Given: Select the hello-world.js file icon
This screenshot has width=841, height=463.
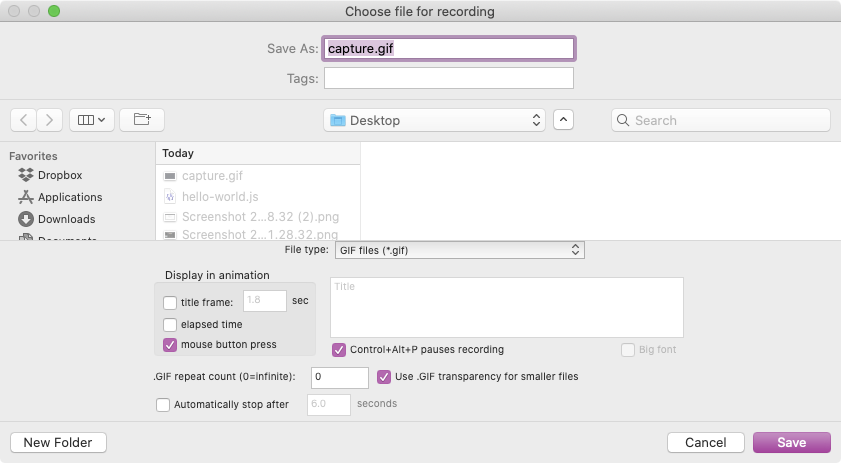Looking at the screenshot, I should coord(170,197).
